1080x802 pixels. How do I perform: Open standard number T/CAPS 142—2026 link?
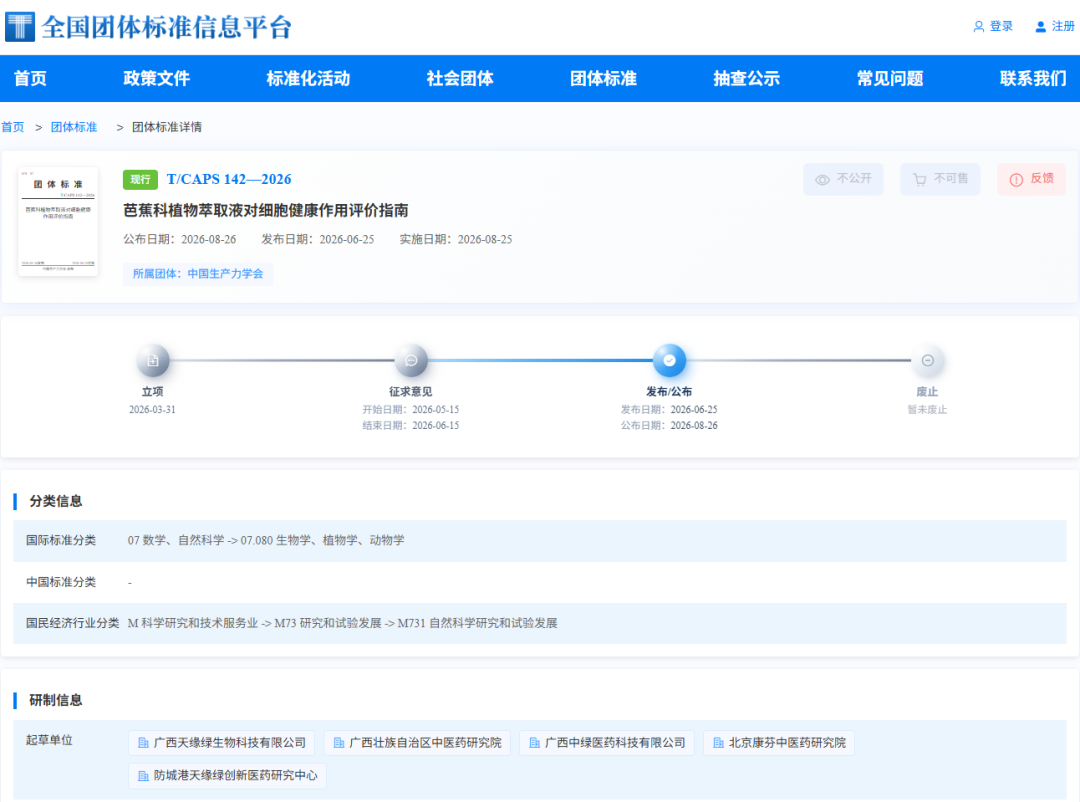click(229, 179)
